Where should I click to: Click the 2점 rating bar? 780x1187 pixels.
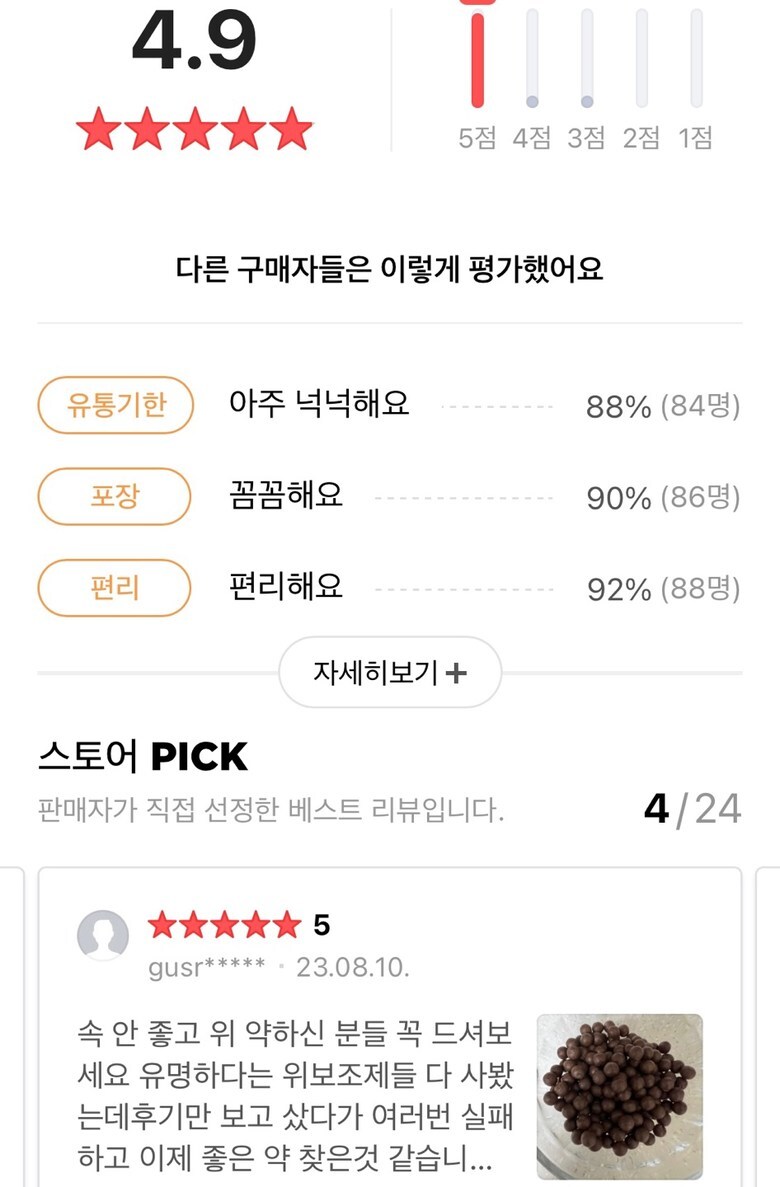point(641,58)
